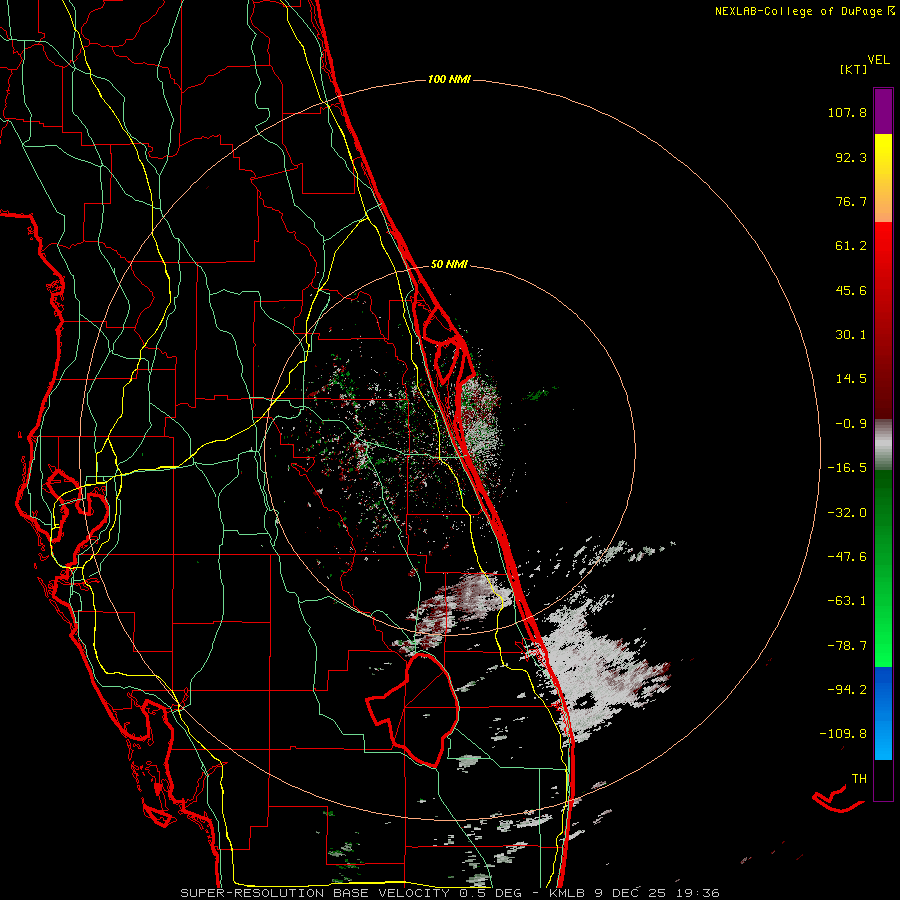Image resolution: width=900 pixels, height=900 pixels.
Task: Click the Super-Resolution Base Velocity caption
Action: click(449, 893)
